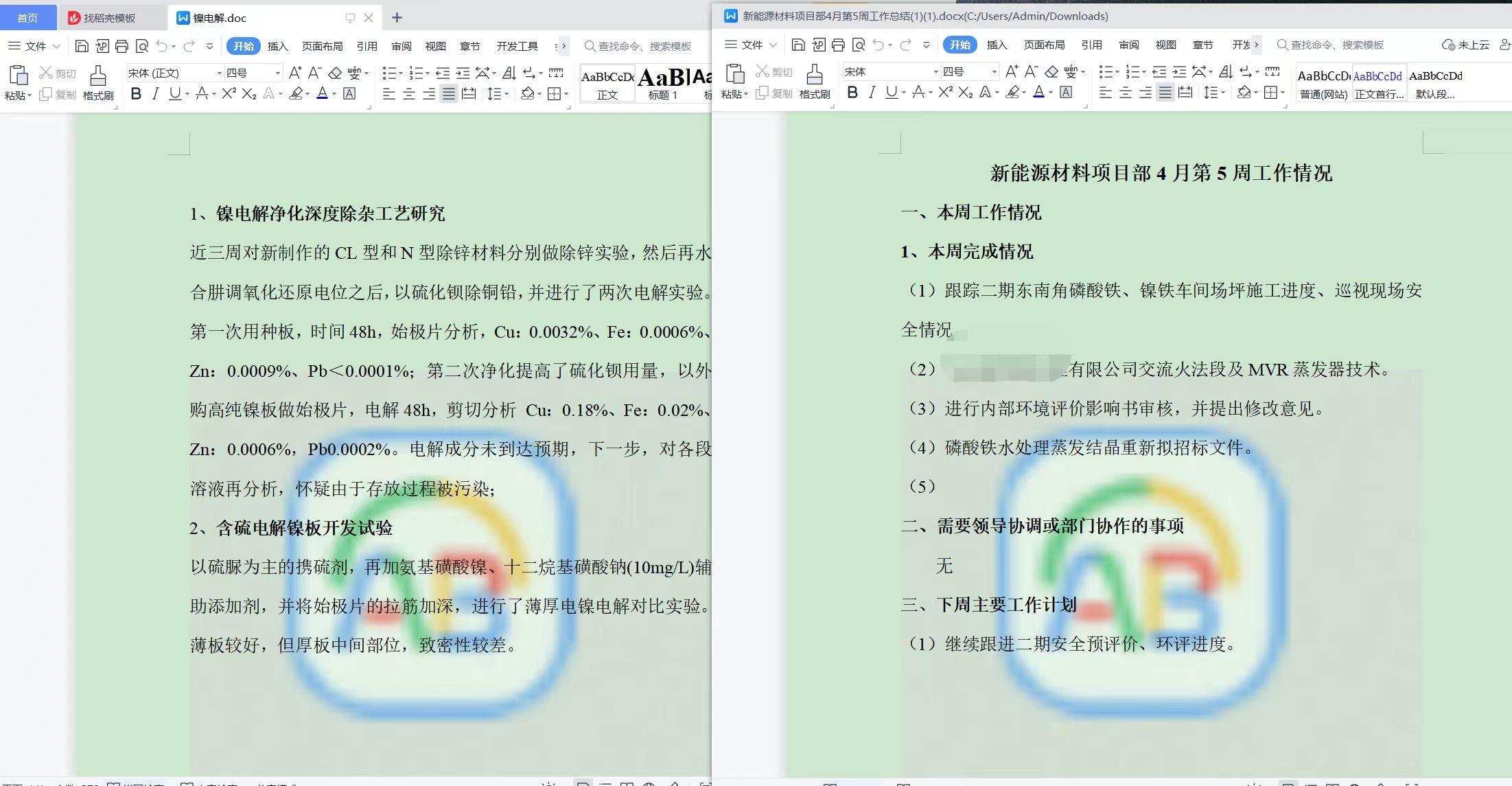Toggle justify alignment in the right window
This screenshot has height=786, width=1512.
click(1165, 92)
